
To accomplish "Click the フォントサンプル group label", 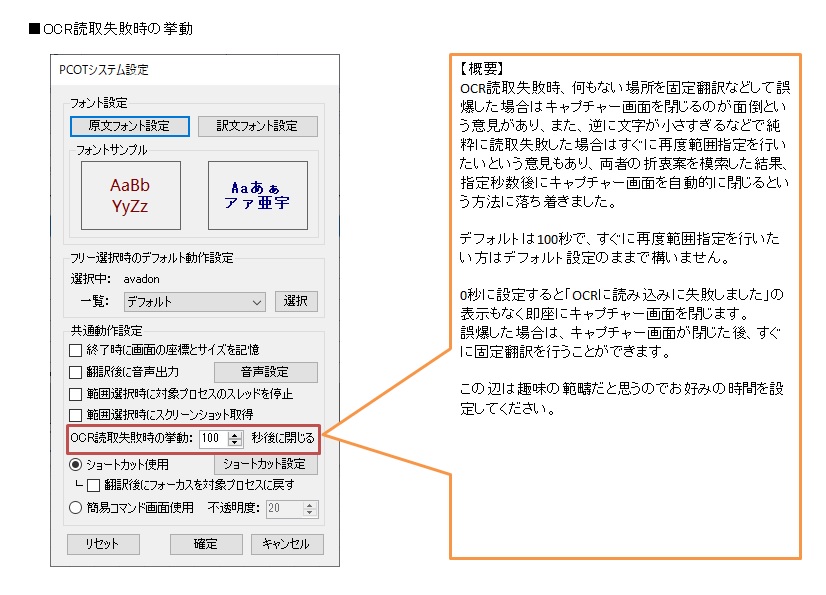I will click(x=112, y=150).
